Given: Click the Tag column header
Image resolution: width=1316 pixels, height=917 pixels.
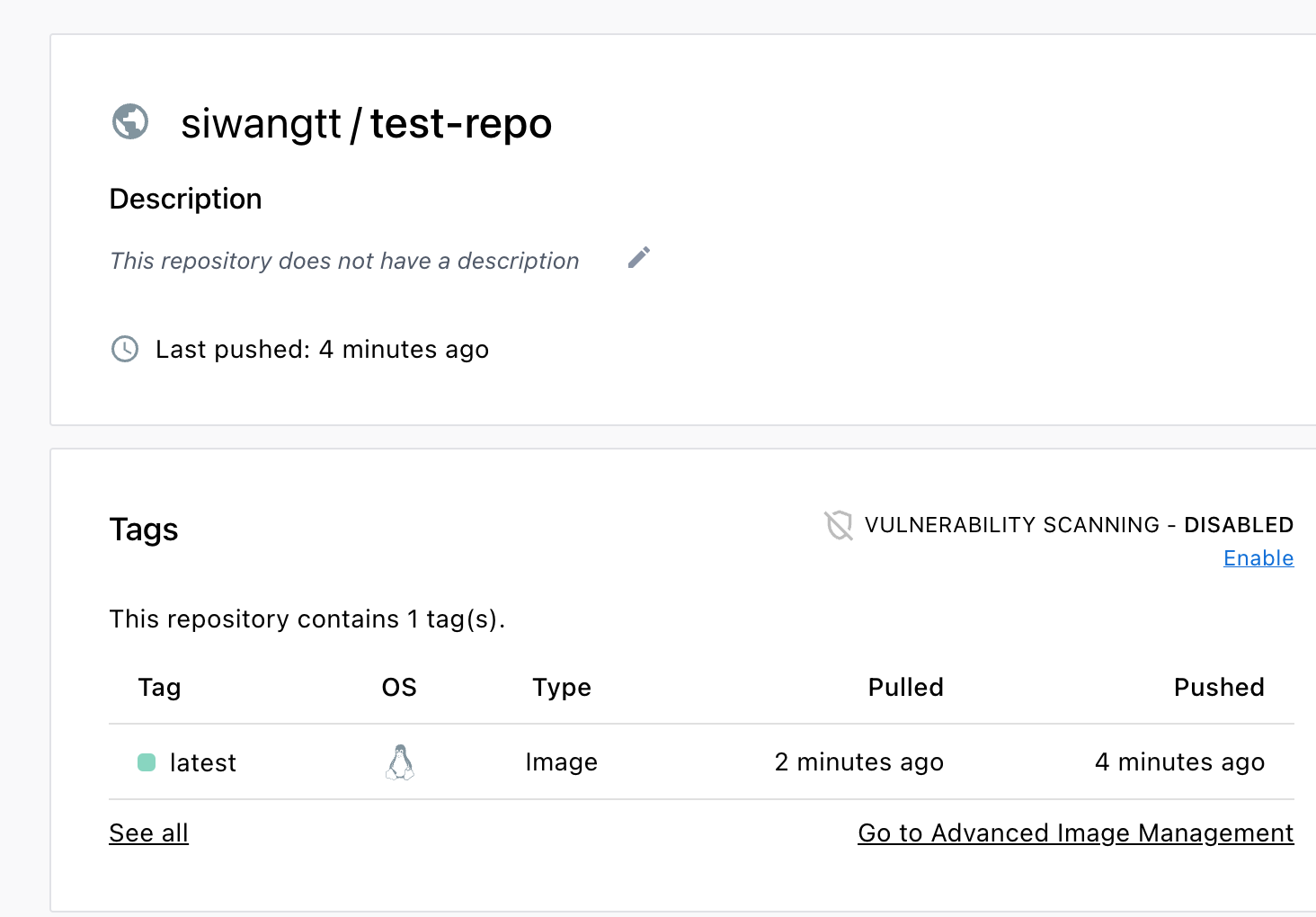Looking at the screenshot, I should click(x=159, y=688).
